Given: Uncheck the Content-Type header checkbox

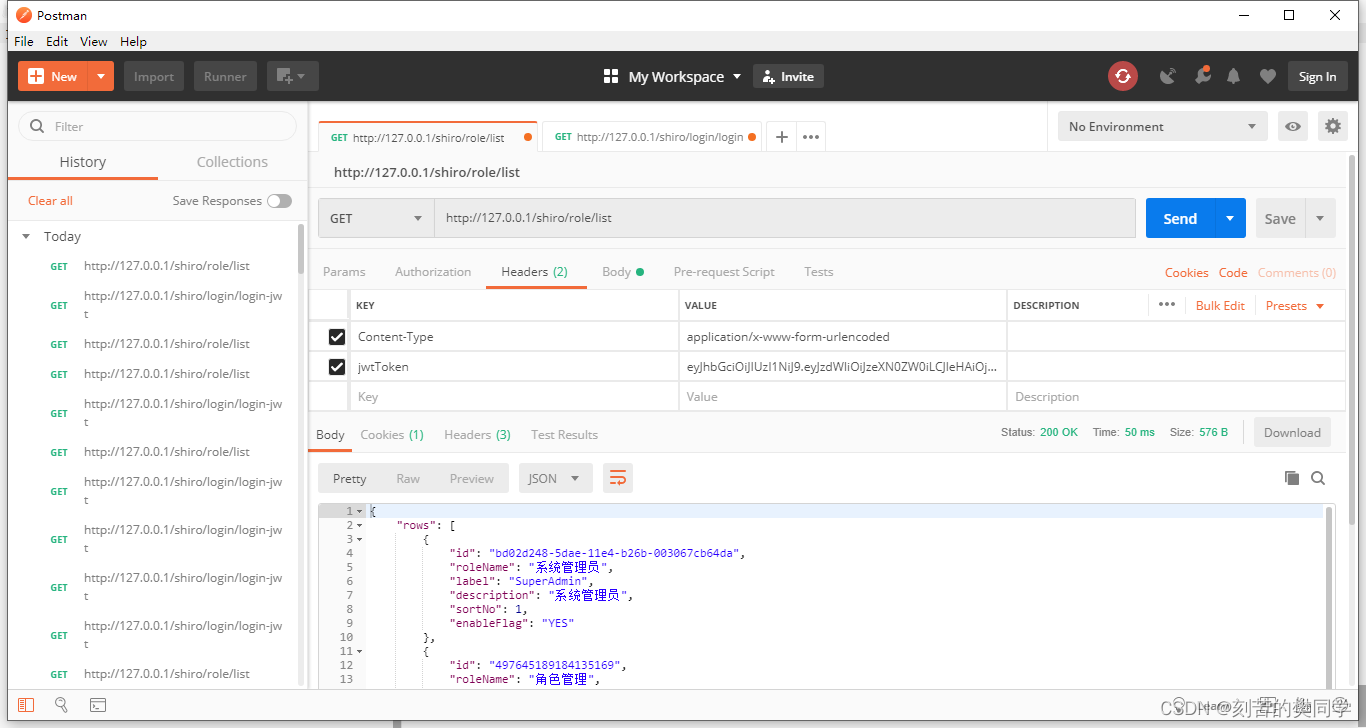Looking at the screenshot, I should pos(337,337).
